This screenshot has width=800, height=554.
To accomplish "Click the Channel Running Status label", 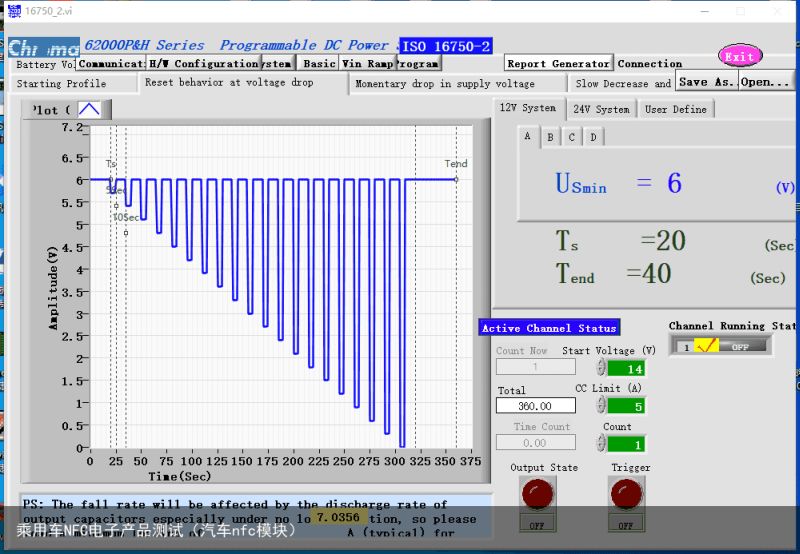I will point(732,325).
